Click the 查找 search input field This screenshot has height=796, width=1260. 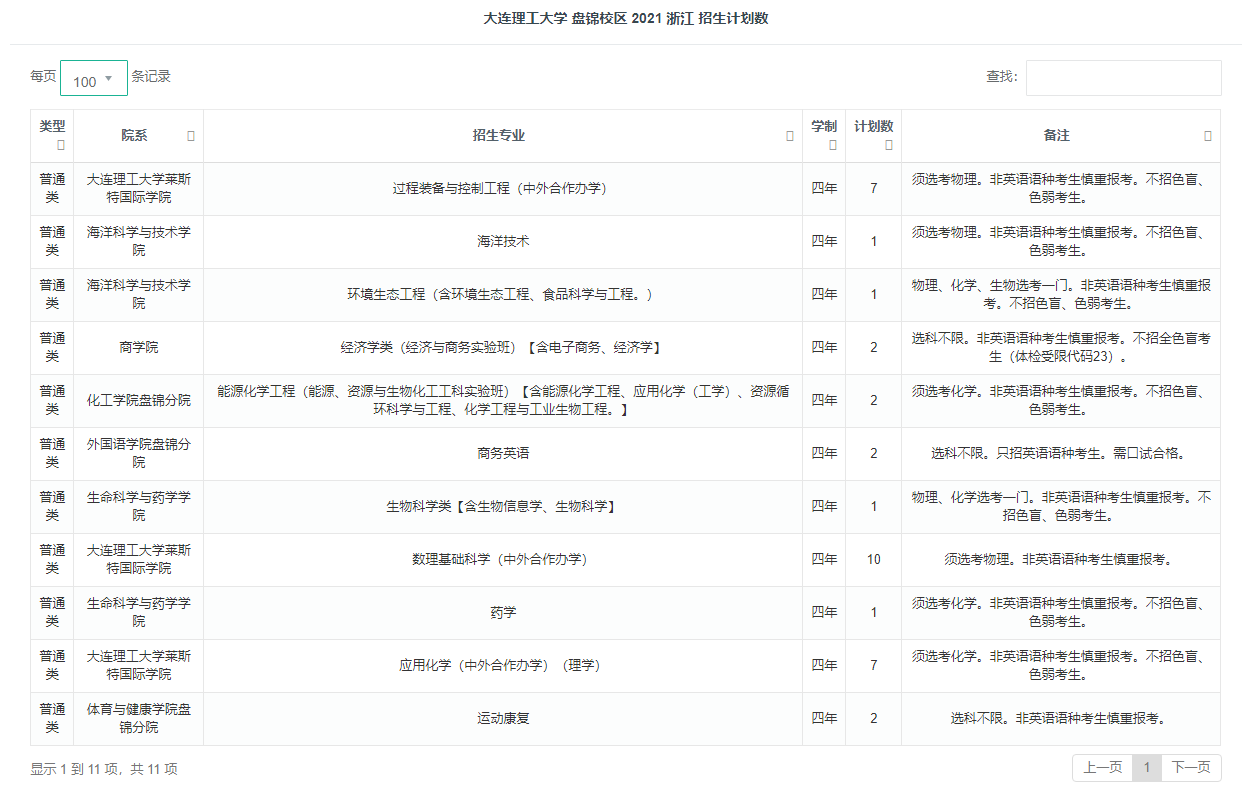point(1123,78)
